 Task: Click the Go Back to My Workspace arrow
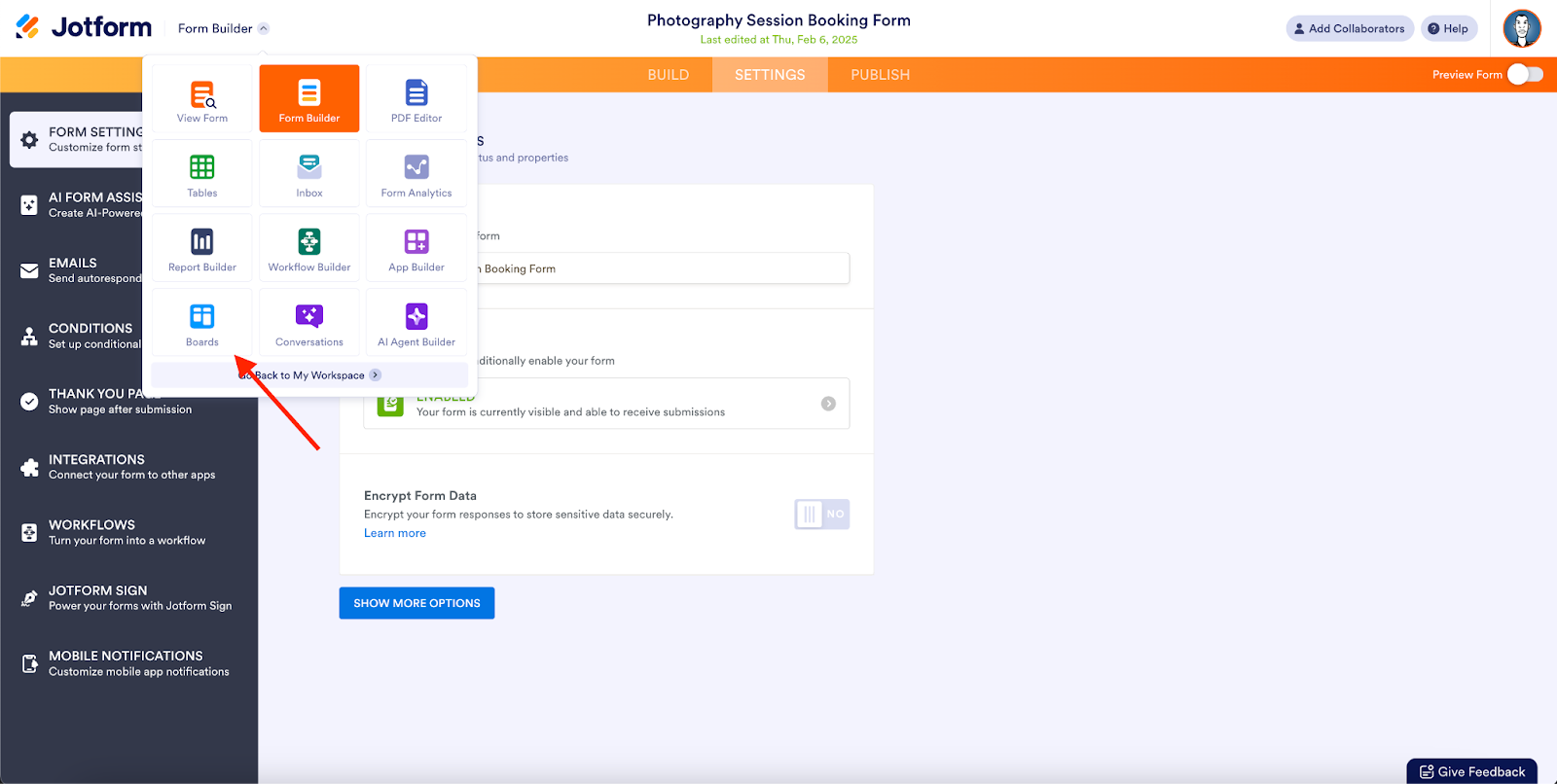(x=376, y=375)
